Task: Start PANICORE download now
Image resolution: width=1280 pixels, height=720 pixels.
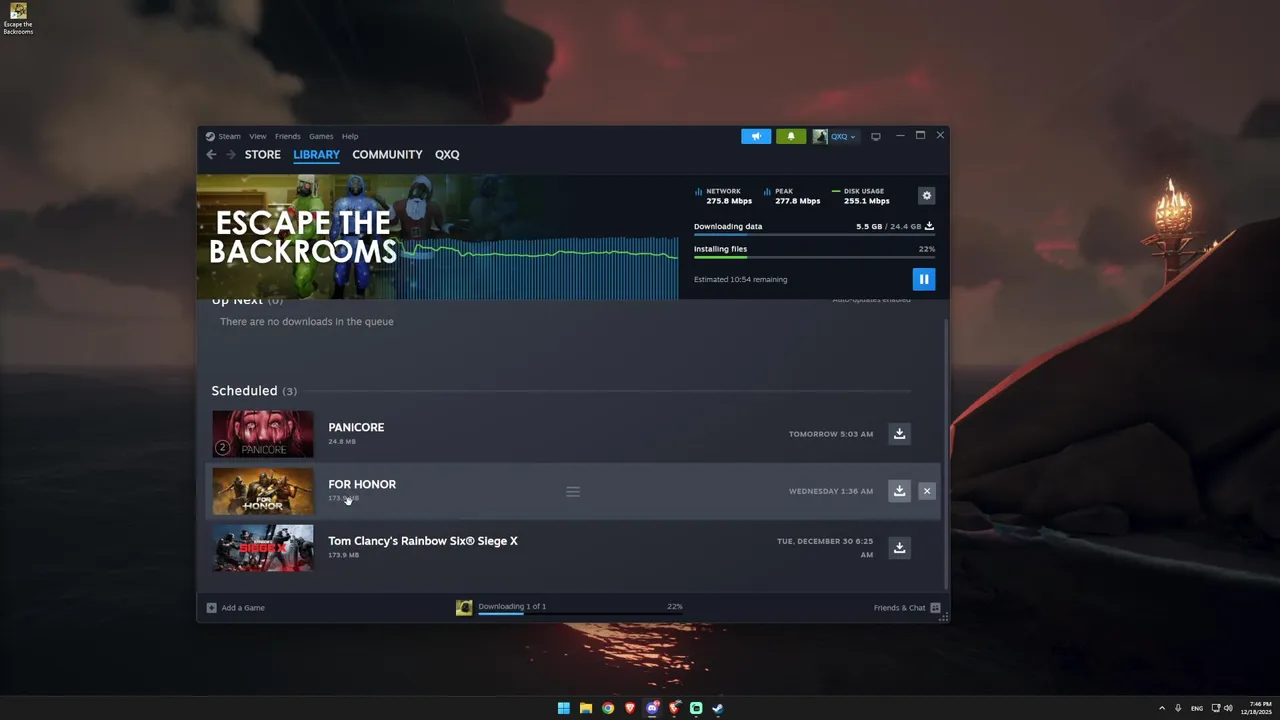Action: point(899,434)
